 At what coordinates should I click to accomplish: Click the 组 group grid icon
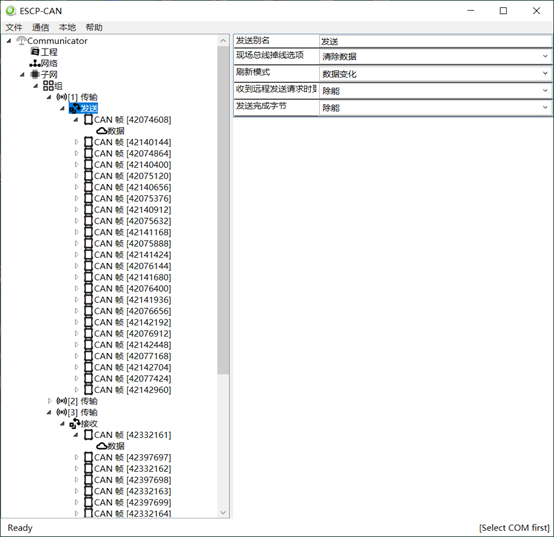(x=48, y=85)
